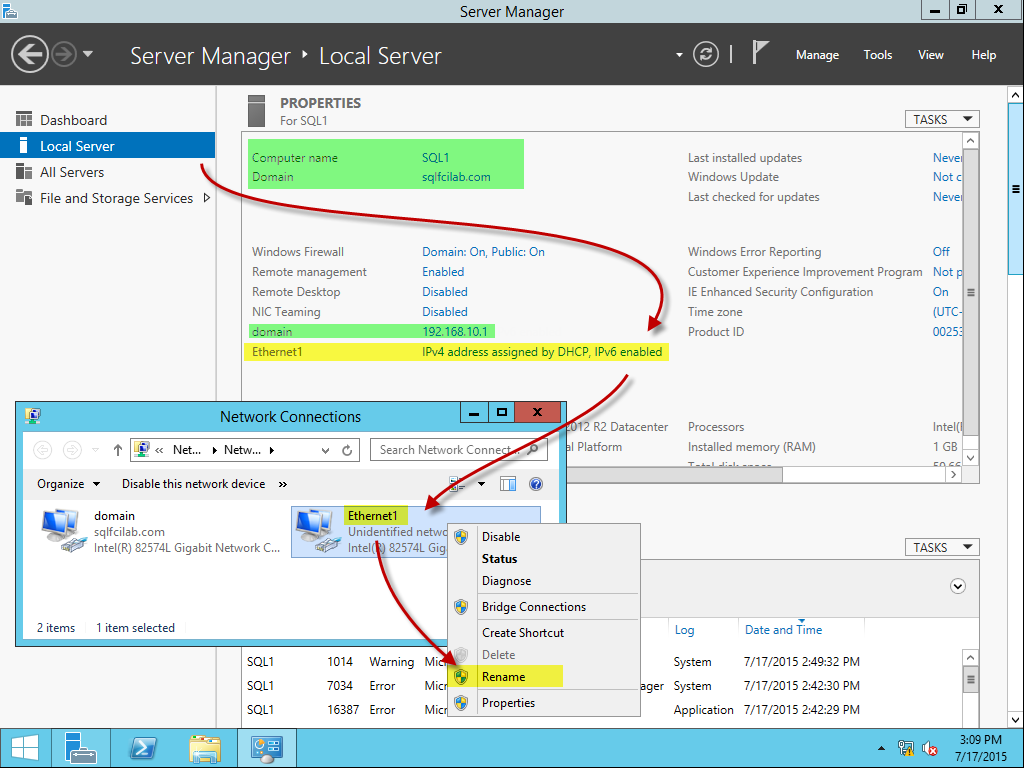
Task: Click the network tray icon with warning
Action: [x=906, y=748]
